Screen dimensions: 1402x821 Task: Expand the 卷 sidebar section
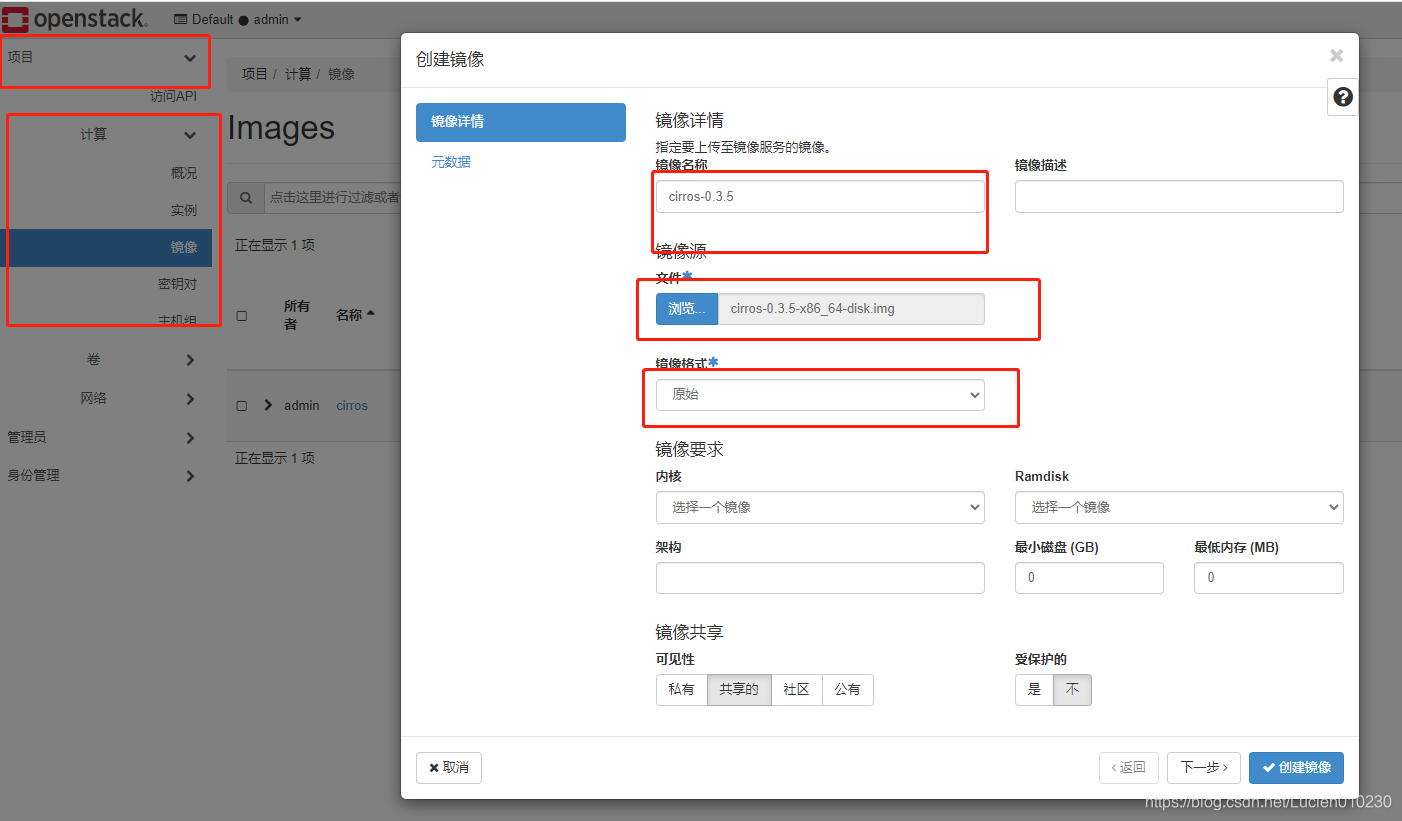pyautogui.click(x=106, y=359)
